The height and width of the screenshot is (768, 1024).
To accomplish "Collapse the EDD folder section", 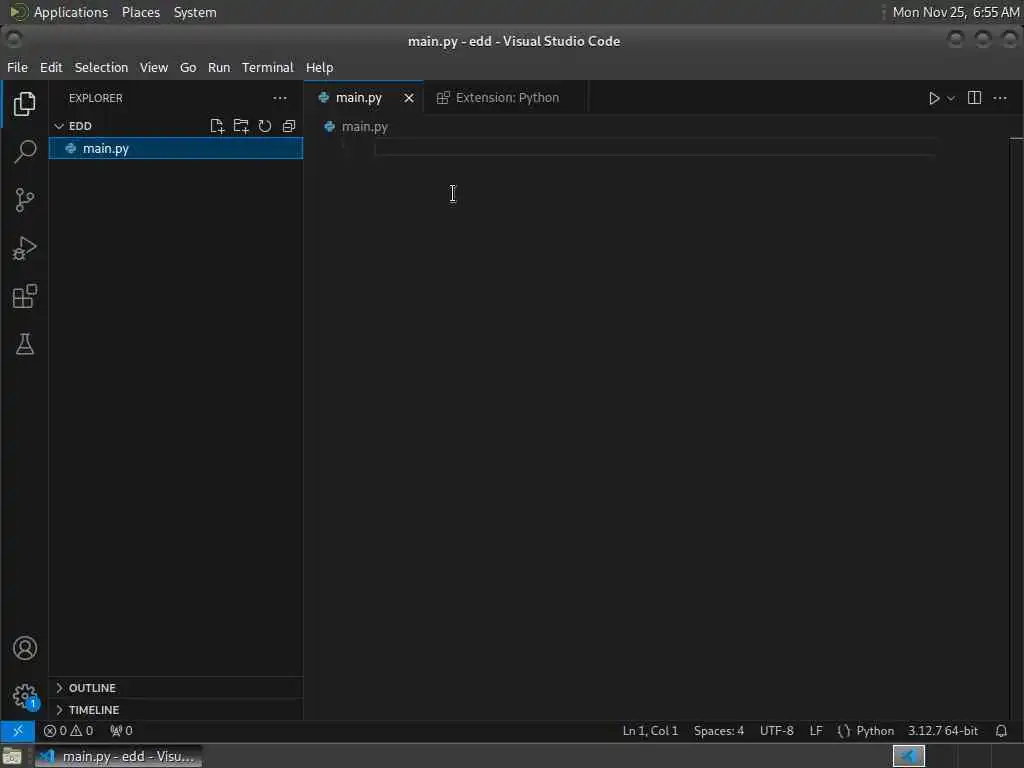I will pos(176,126).
